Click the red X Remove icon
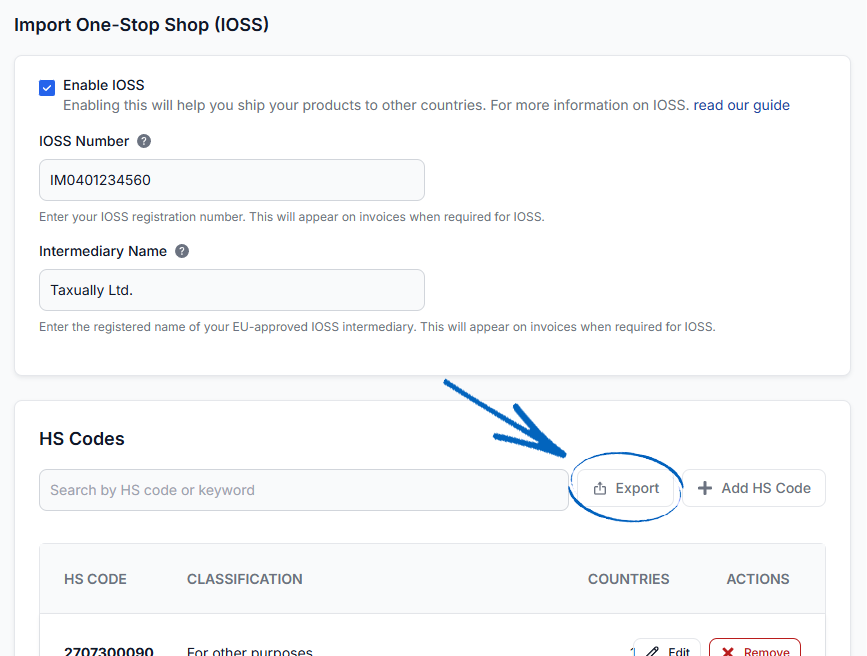 728,652
